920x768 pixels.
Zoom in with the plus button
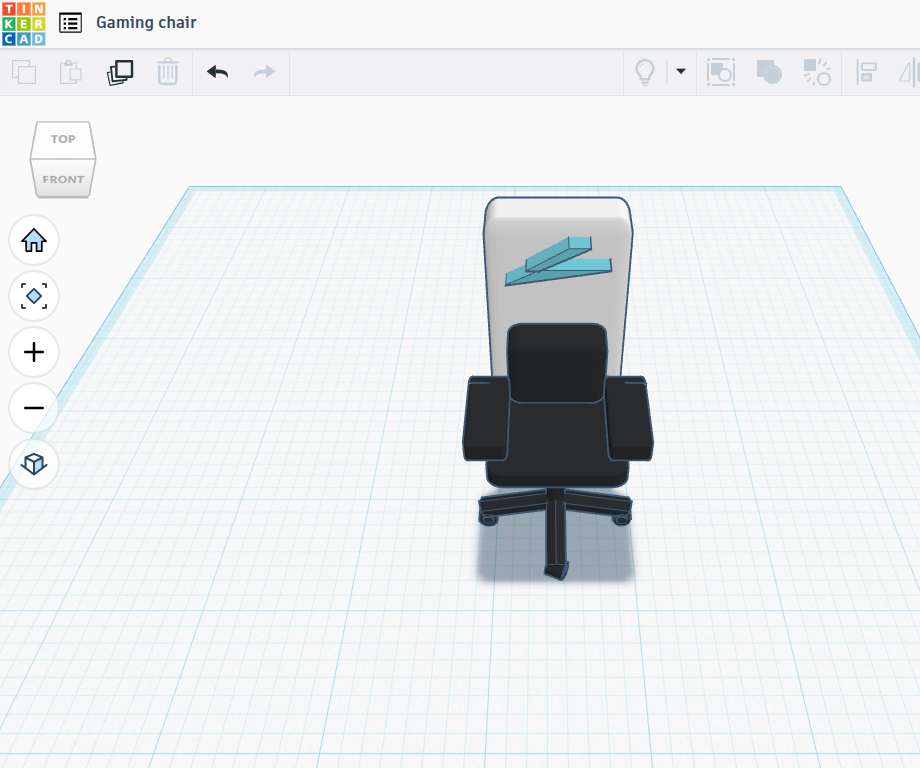[34, 352]
